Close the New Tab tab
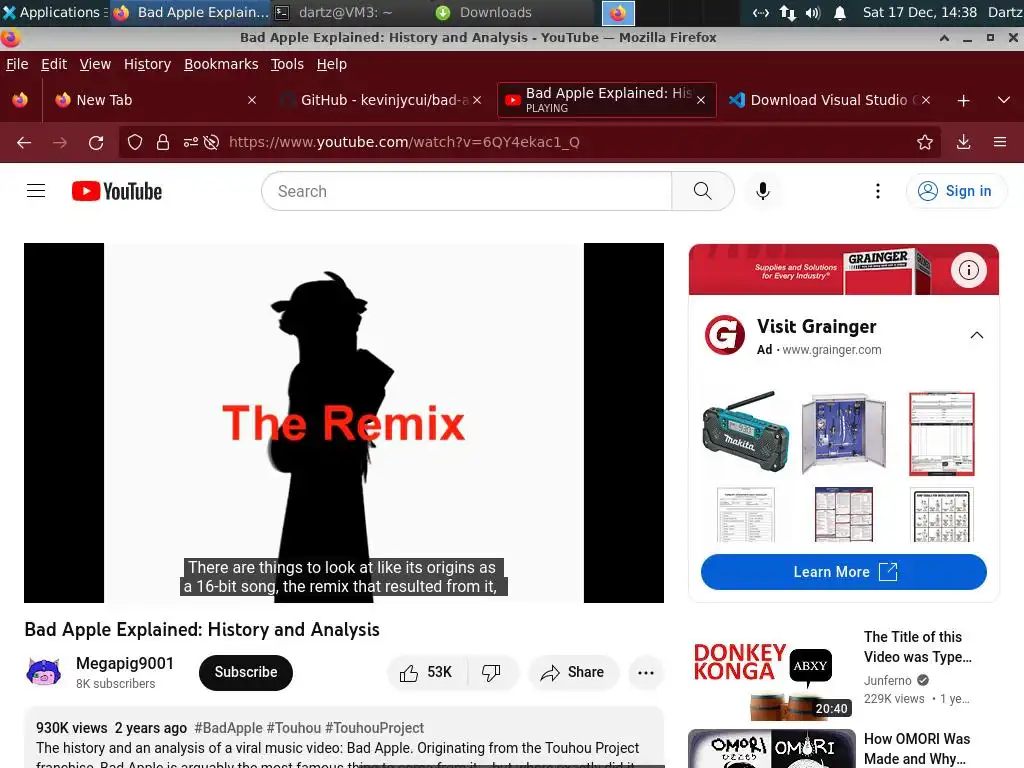This screenshot has width=1024, height=768. [x=252, y=100]
